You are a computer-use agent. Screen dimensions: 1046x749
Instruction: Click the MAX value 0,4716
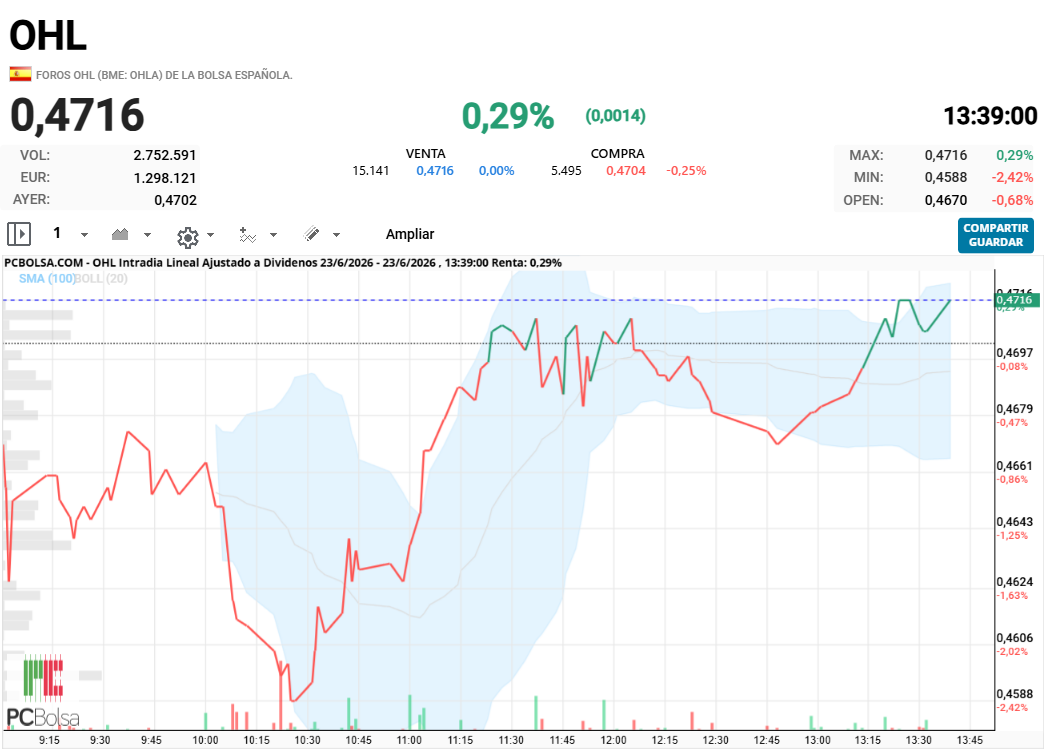click(x=945, y=155)
